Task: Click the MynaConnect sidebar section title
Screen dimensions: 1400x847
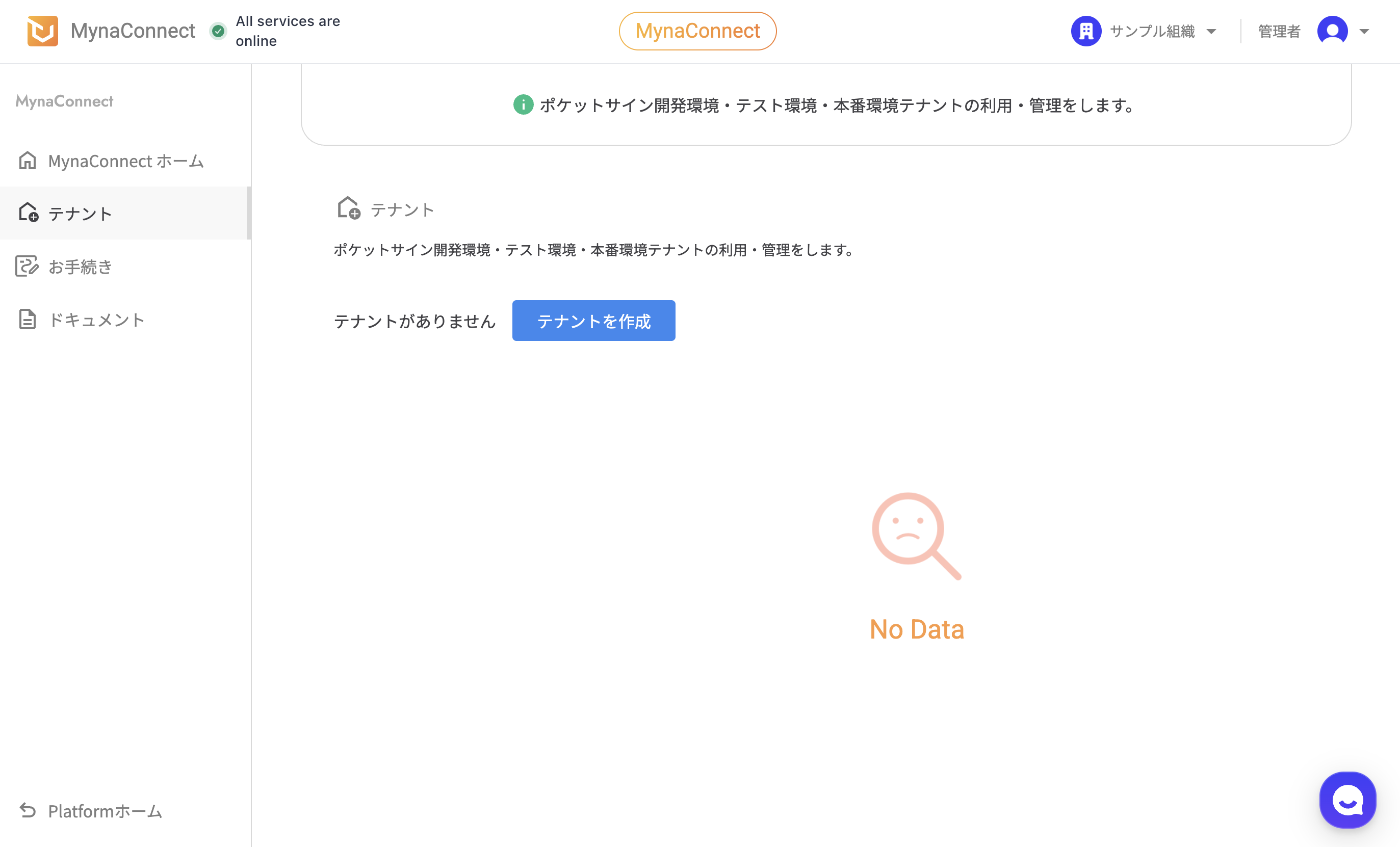Action: (64, 101)
